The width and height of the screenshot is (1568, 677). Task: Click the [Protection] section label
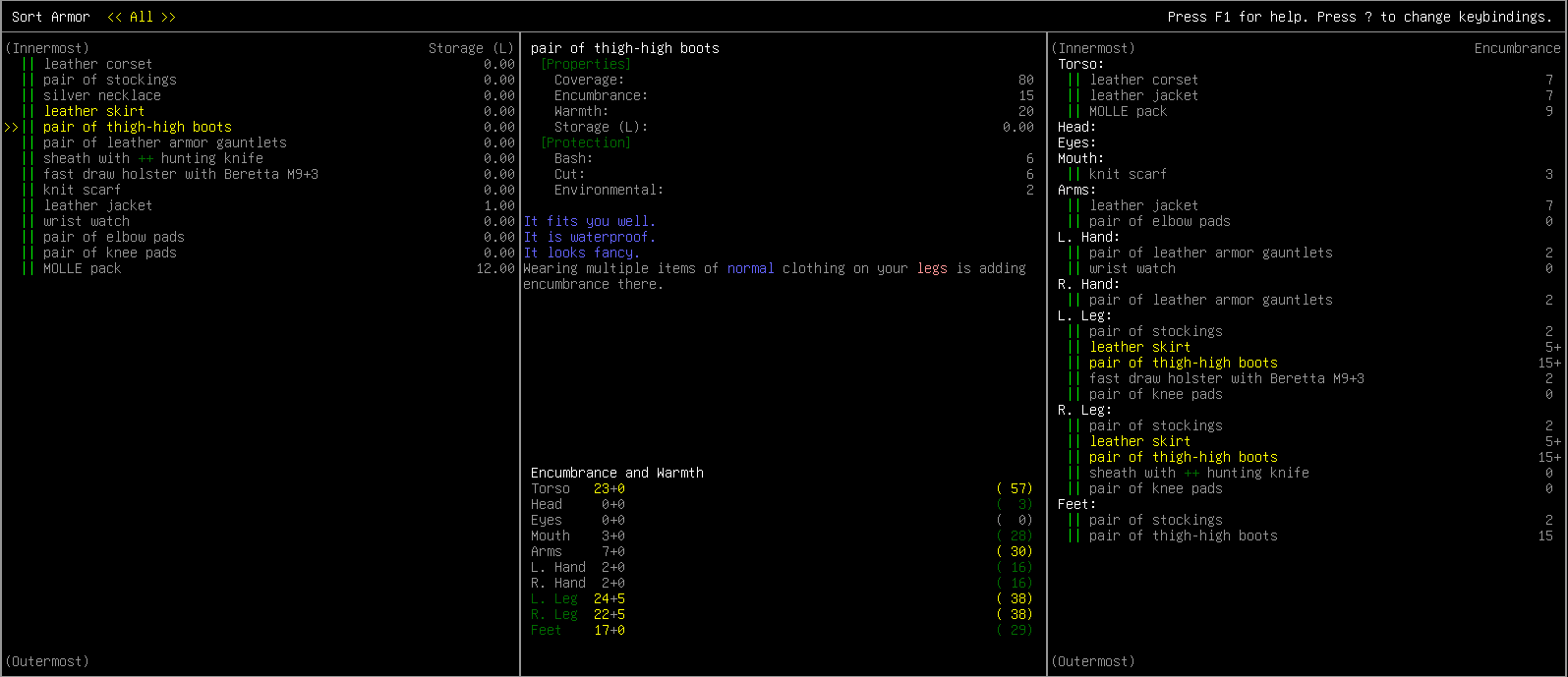pyautogui.click(x=586, y=142)
